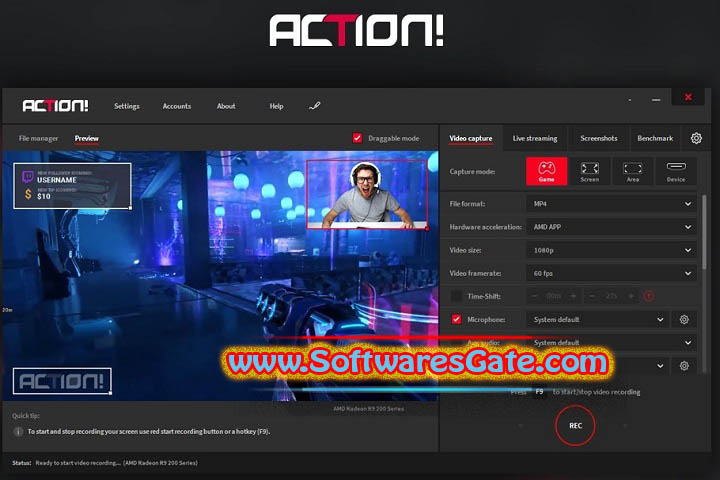This screenshot has height=480, width=720.
Task: Switch to the Benchmark tab
Action: [x=655, y=138]
